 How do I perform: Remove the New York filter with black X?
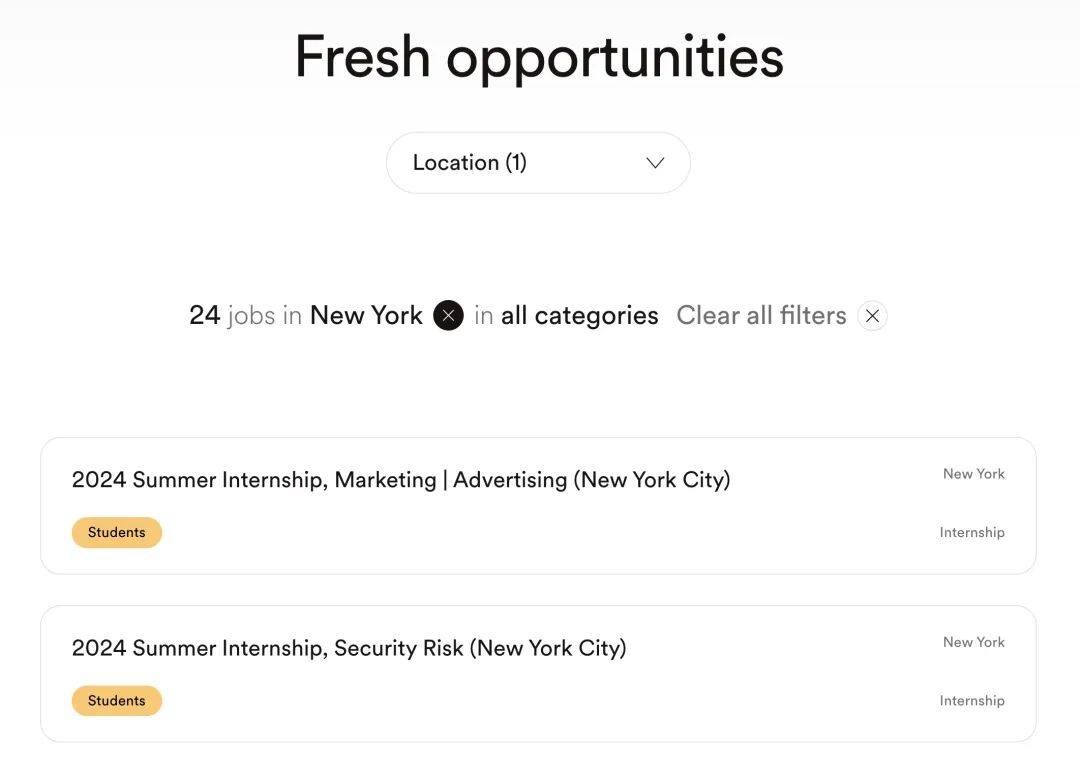pos(448,316)
